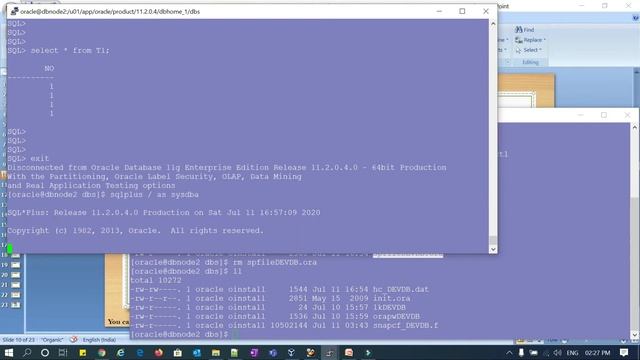Open Microsoft Teams from the taskbar
The width and height of the screenshot is (640, 360).
click(273, 353)
